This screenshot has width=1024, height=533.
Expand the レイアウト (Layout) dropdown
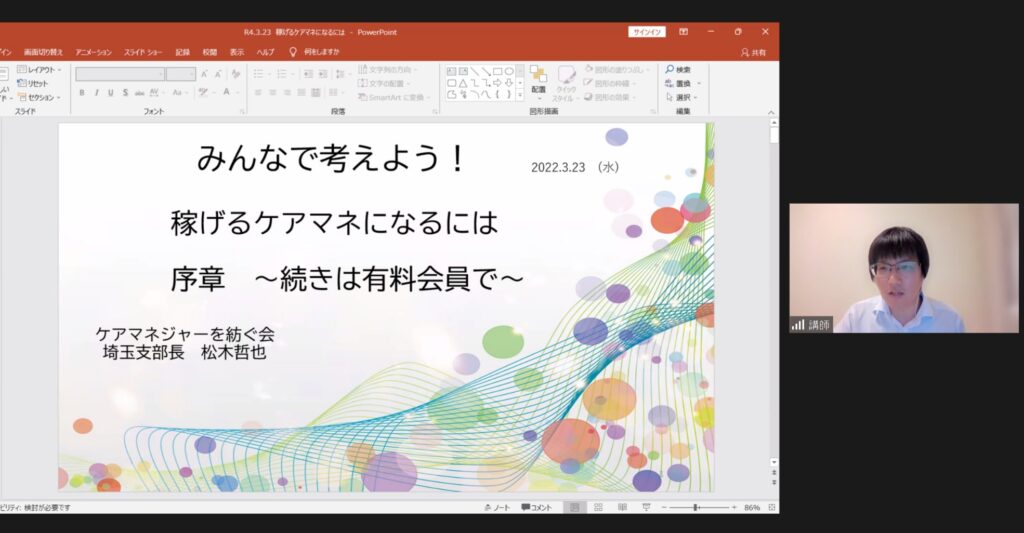click(x=40, y=70)
